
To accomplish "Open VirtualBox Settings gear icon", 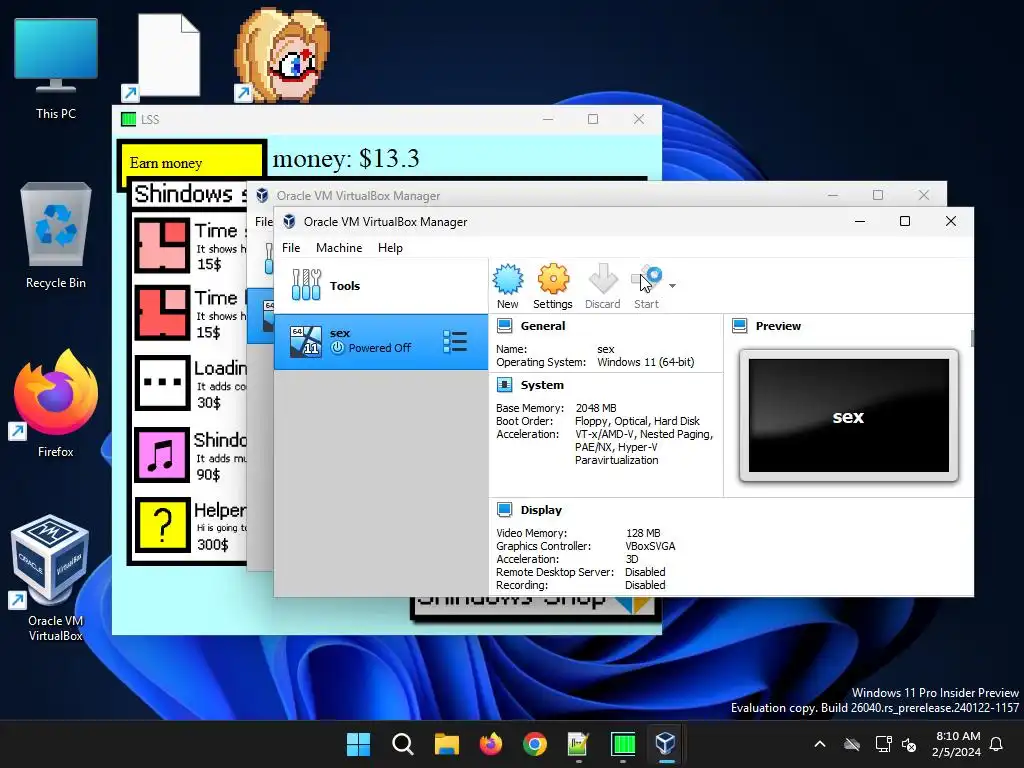I will point(552,287).
